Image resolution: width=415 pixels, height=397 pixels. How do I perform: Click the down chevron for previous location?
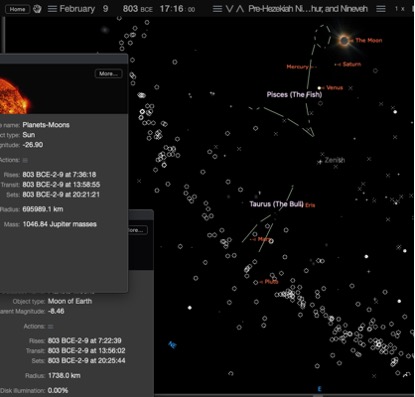pyautogui.click(x=229, y=9)
